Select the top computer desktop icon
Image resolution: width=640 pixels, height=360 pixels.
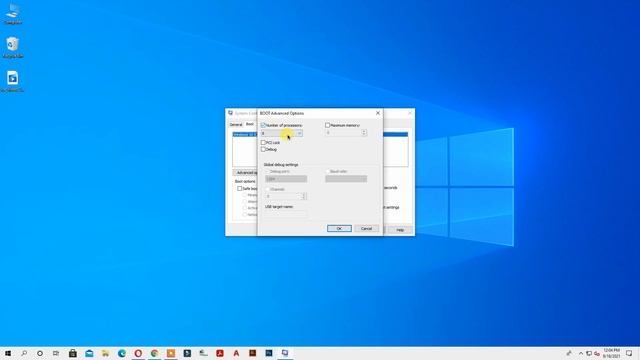tap(12, 13)
